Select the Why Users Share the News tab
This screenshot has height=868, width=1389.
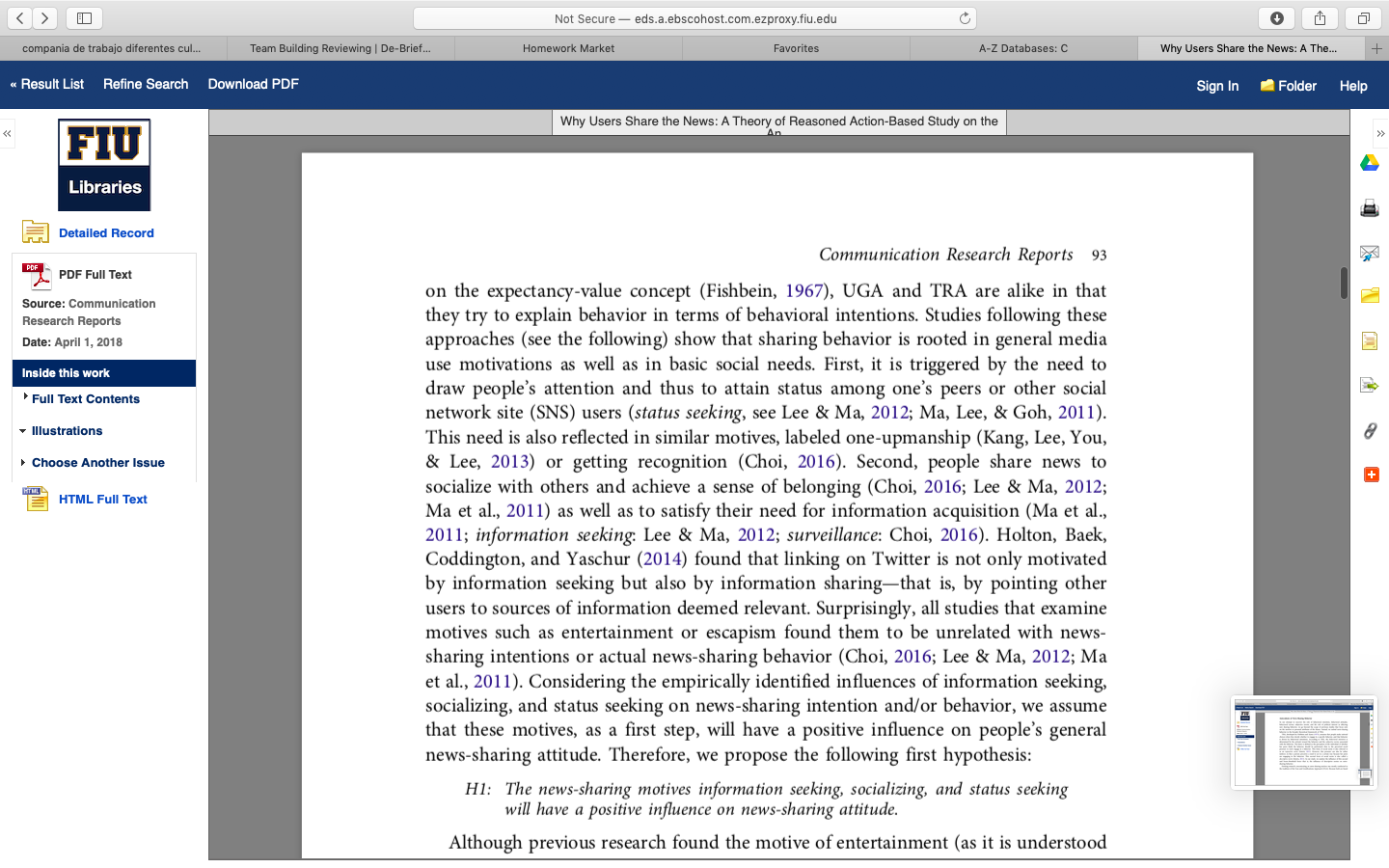pyautogui.click(x=1251, y=48)
